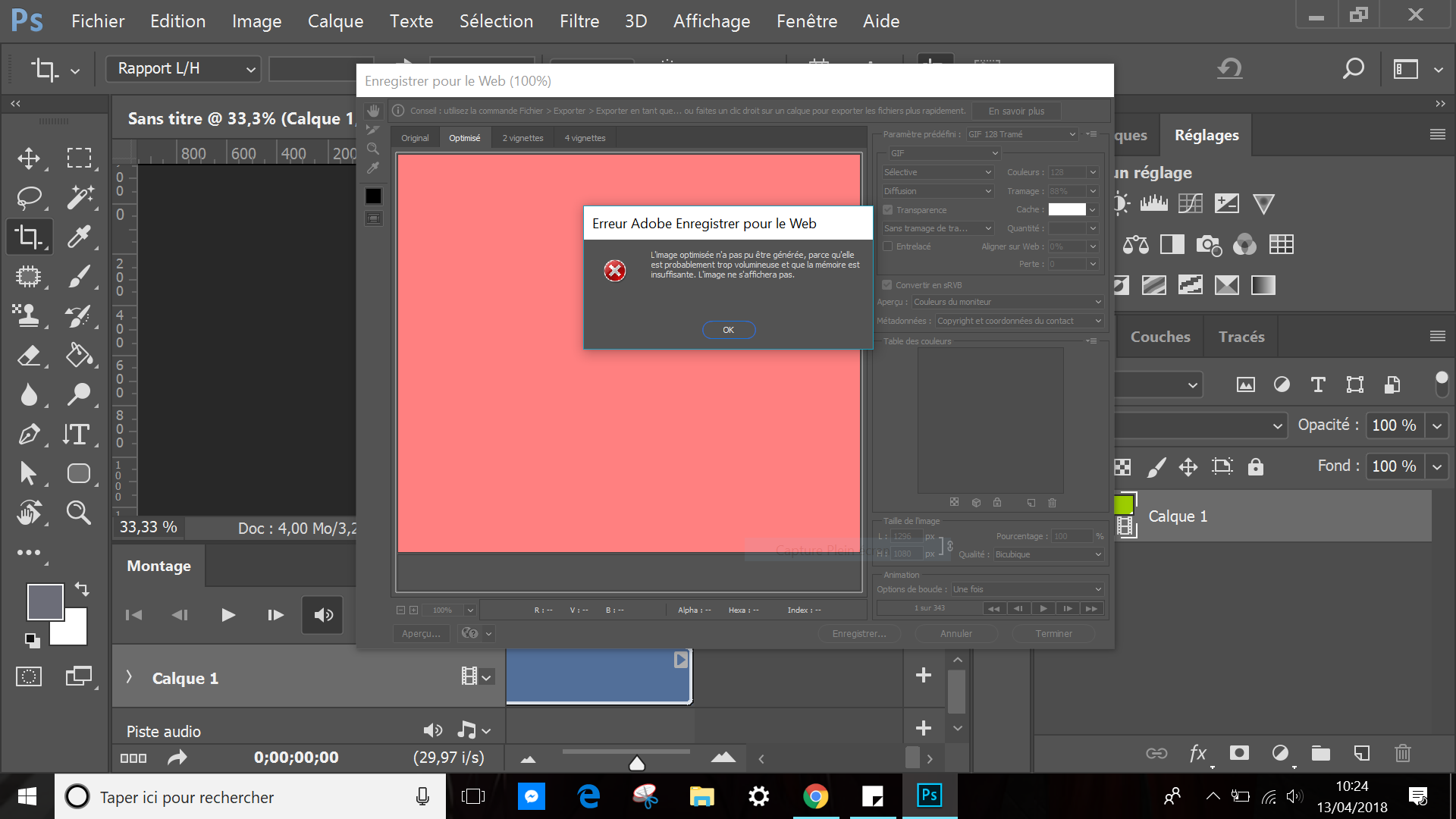Click the Aperçu... button

pyautogui.click(x=421, y=633)
